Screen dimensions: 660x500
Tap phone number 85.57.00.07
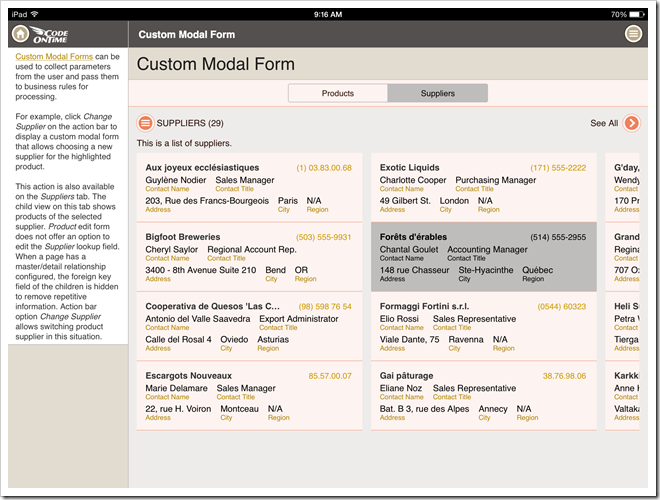coord(330,376)
